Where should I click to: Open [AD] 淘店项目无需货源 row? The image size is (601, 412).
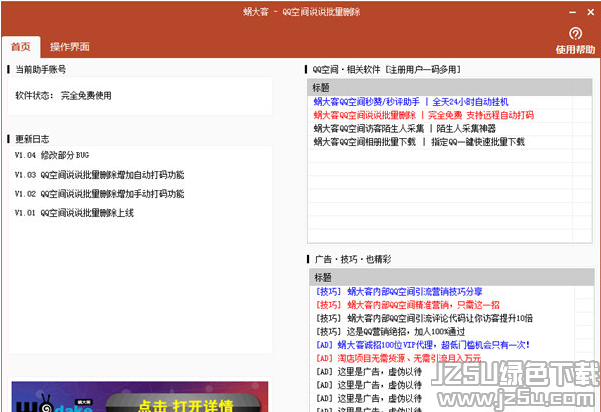click(x=398, y=358)
